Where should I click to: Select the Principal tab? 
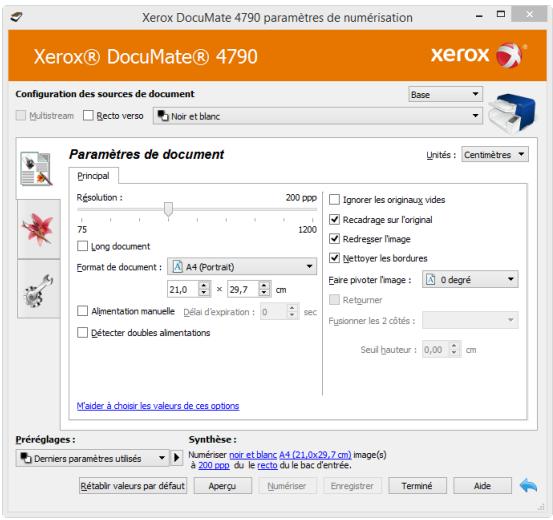coord(93,176)
